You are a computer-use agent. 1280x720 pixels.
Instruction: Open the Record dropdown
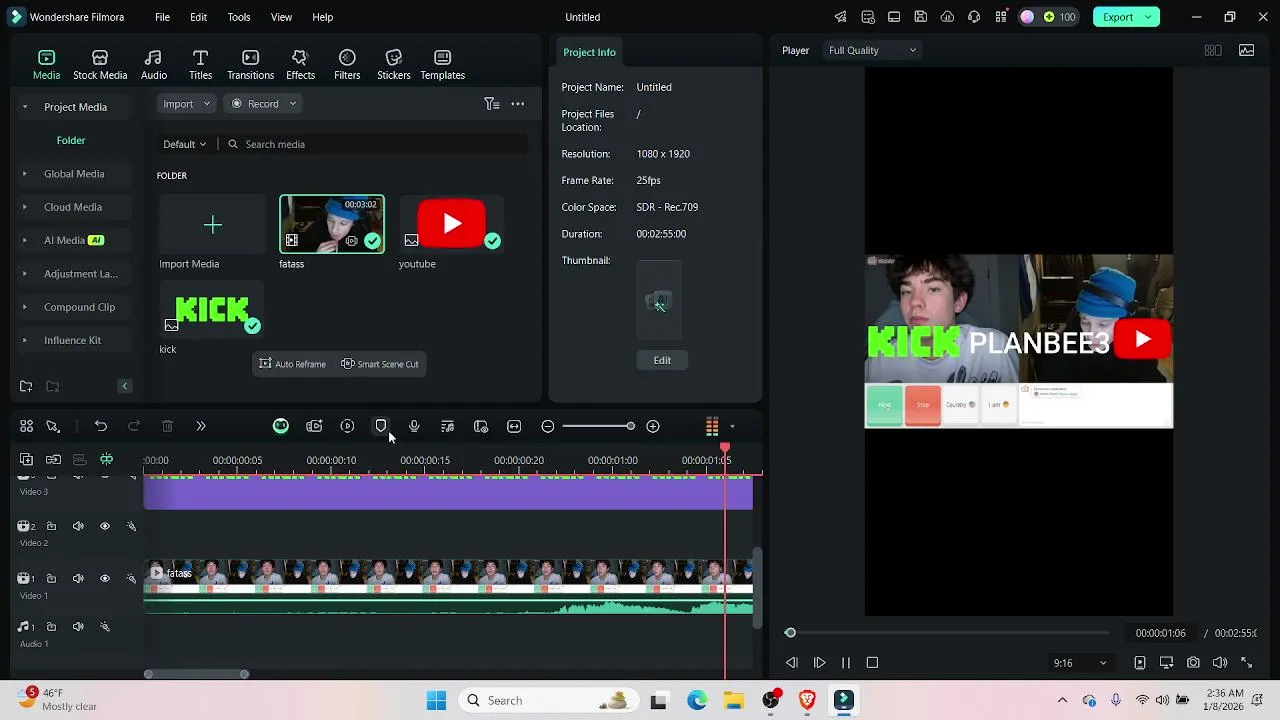pos(262,104)
